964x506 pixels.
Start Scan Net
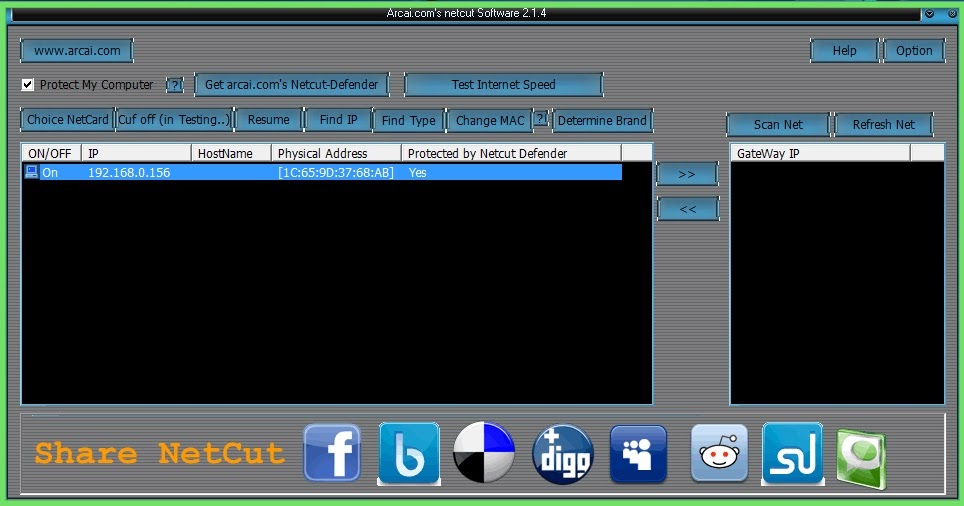(x=778, y=124)
